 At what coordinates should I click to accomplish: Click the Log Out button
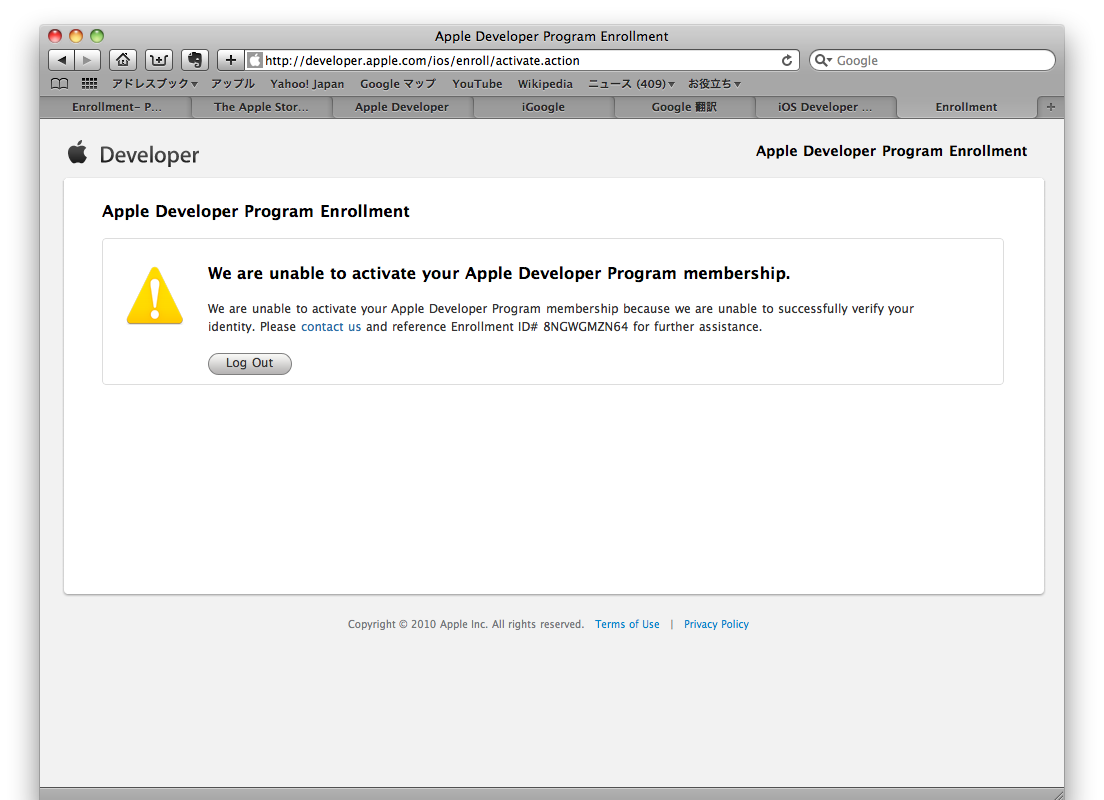pyautogui.click(x=249, y=363)
